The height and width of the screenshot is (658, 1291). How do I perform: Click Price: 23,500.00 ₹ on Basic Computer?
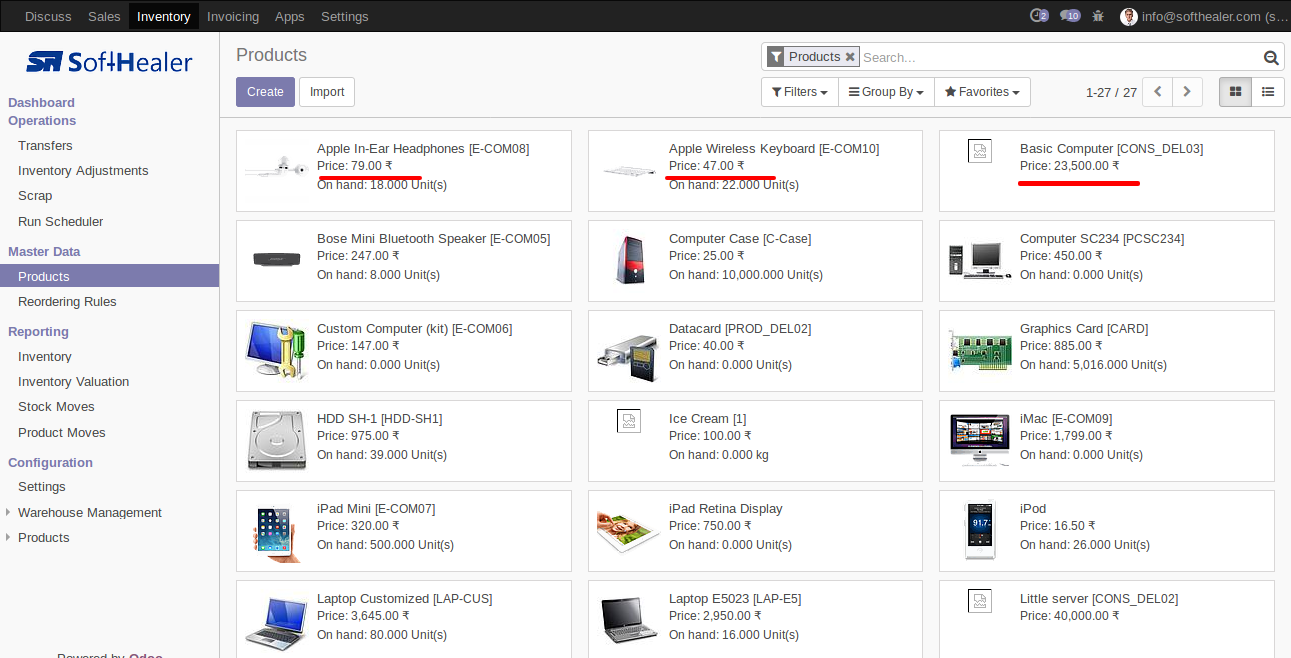click(1070, 166)
